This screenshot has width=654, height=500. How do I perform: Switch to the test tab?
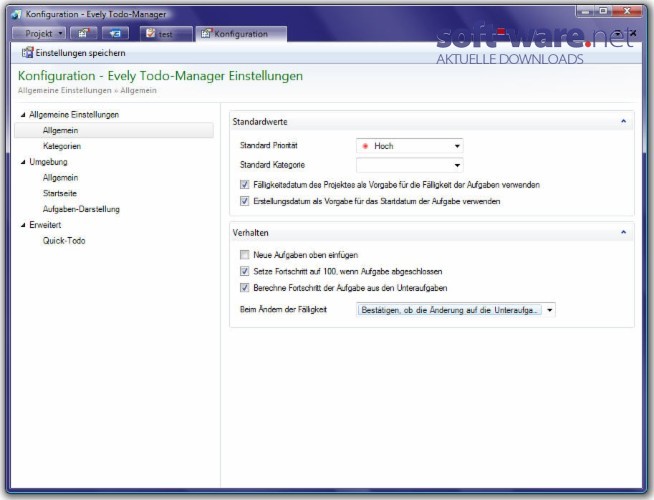click(x=166, y=34)
